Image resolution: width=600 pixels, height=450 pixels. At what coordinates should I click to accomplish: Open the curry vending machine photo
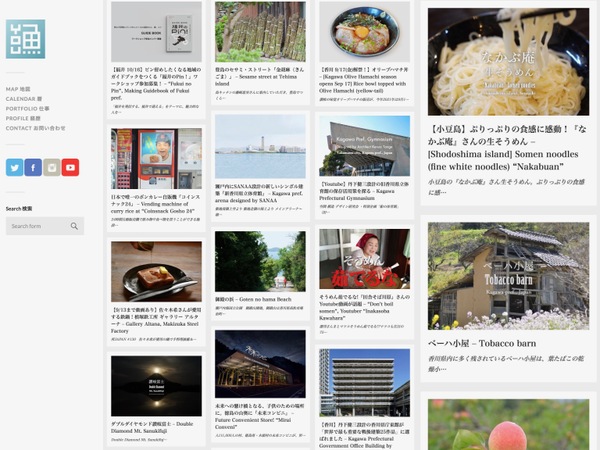[x=156, y=158]
